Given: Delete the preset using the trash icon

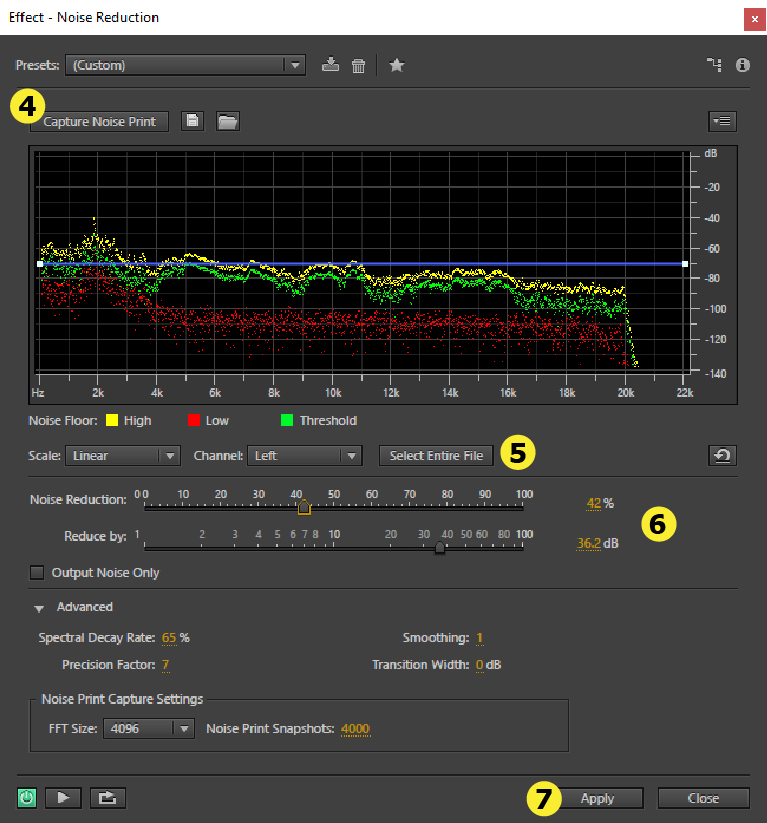Looking at the screenshot, I should (358, 65).
